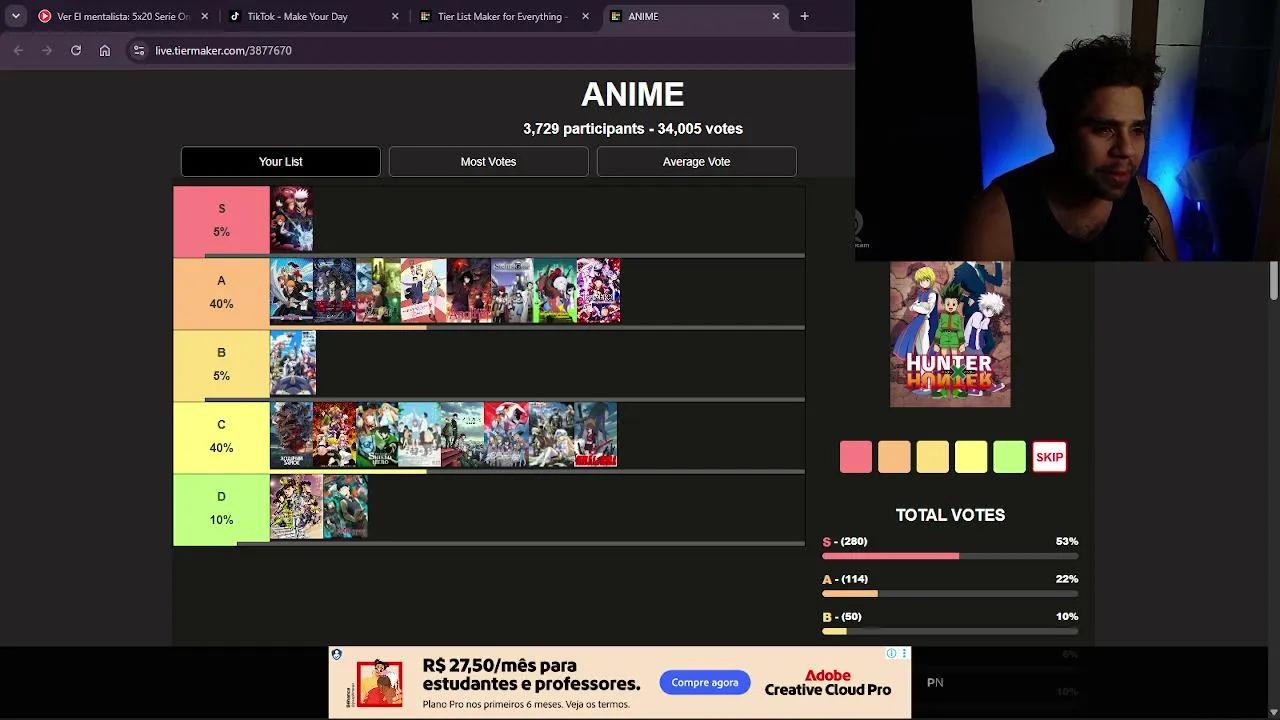
Task: Close the TikTok tab
Action: (x=395, y=16)
